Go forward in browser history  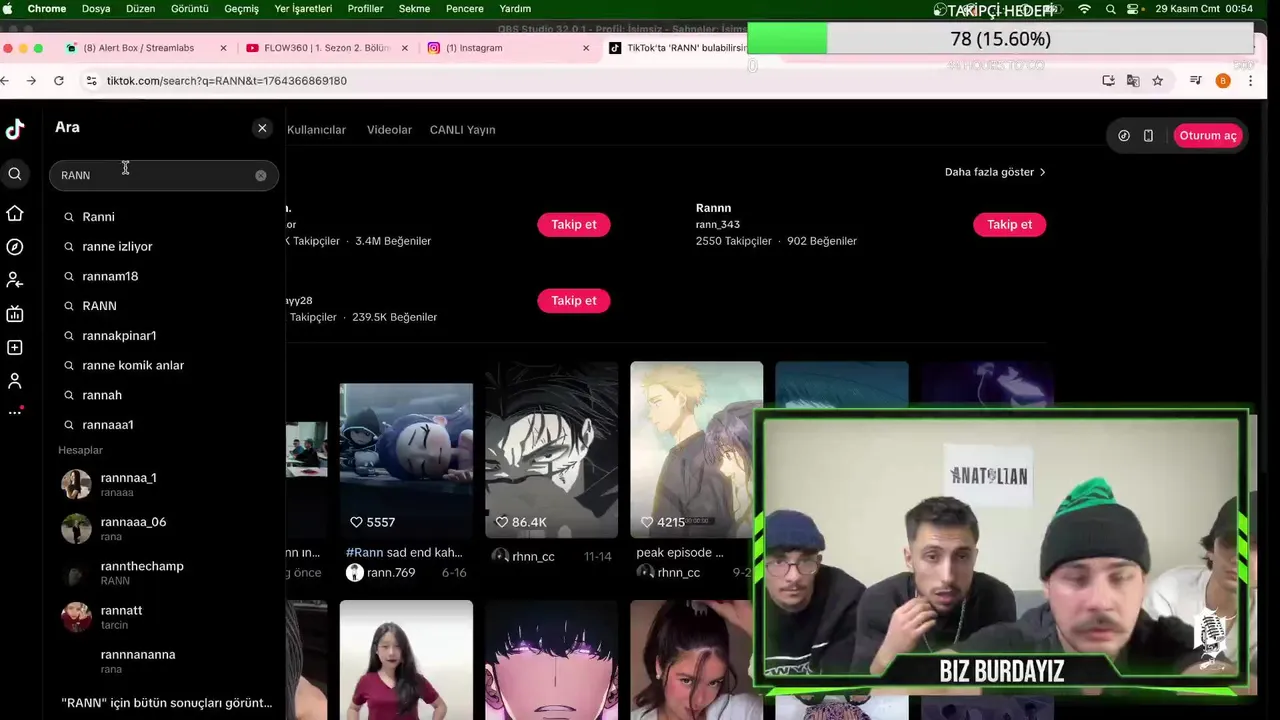click(x=32, y=81)
